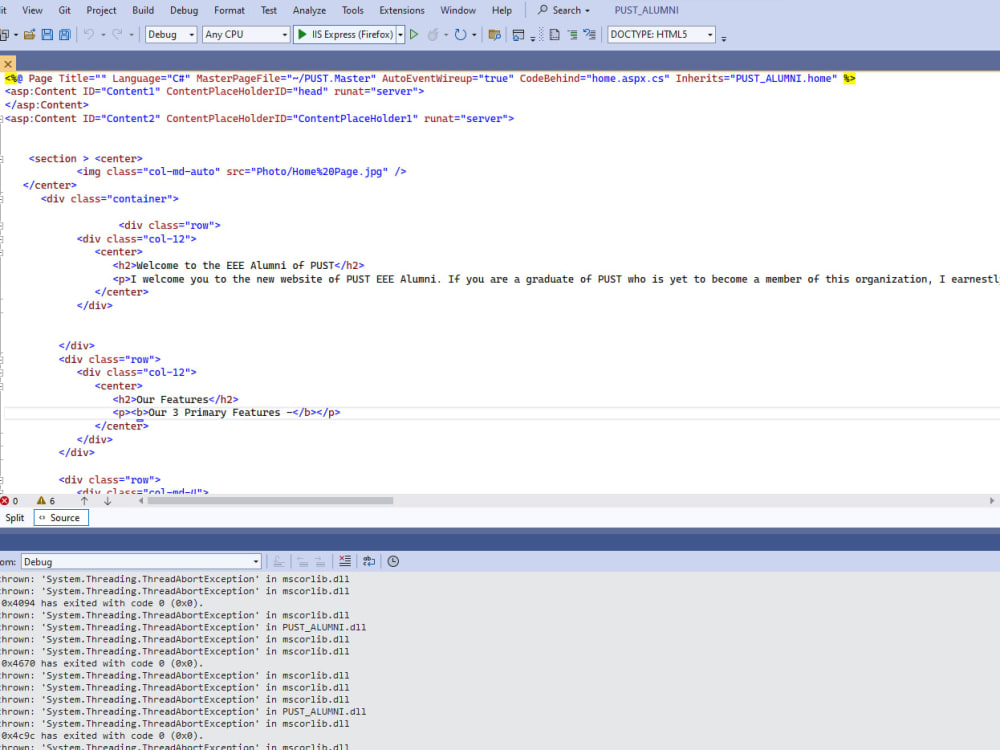Start debugging with IIS Express (Firefox)
This screenshot has width=1000, height=750.
[345, 34]
